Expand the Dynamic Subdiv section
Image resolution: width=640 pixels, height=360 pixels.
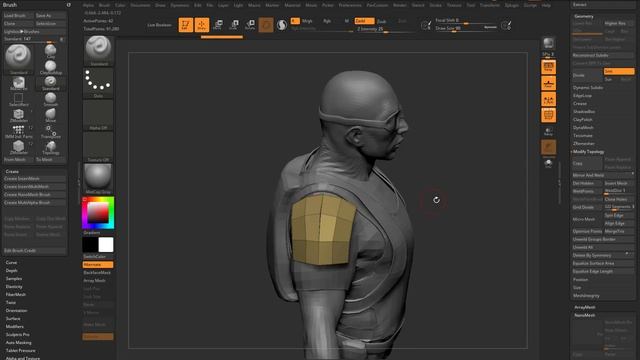tap(588, 87)
